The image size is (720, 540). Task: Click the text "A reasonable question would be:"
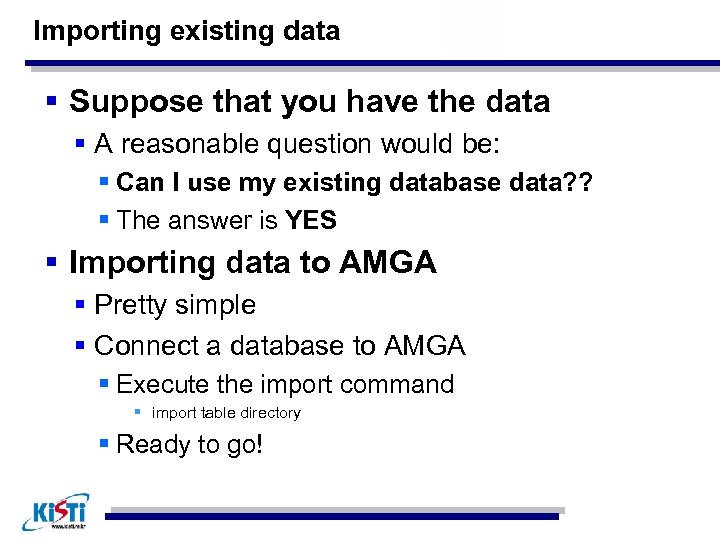[x=297, y=144]
